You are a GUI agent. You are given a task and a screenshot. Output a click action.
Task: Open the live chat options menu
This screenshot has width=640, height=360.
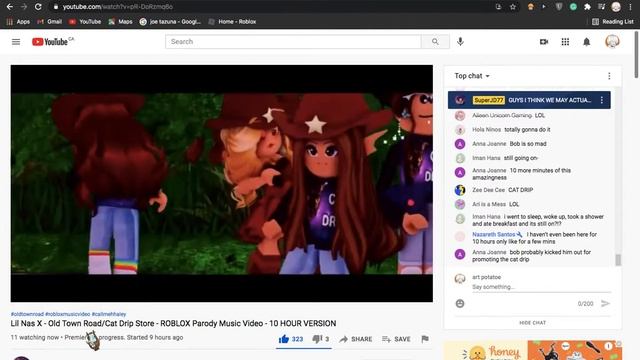[609, 76]
